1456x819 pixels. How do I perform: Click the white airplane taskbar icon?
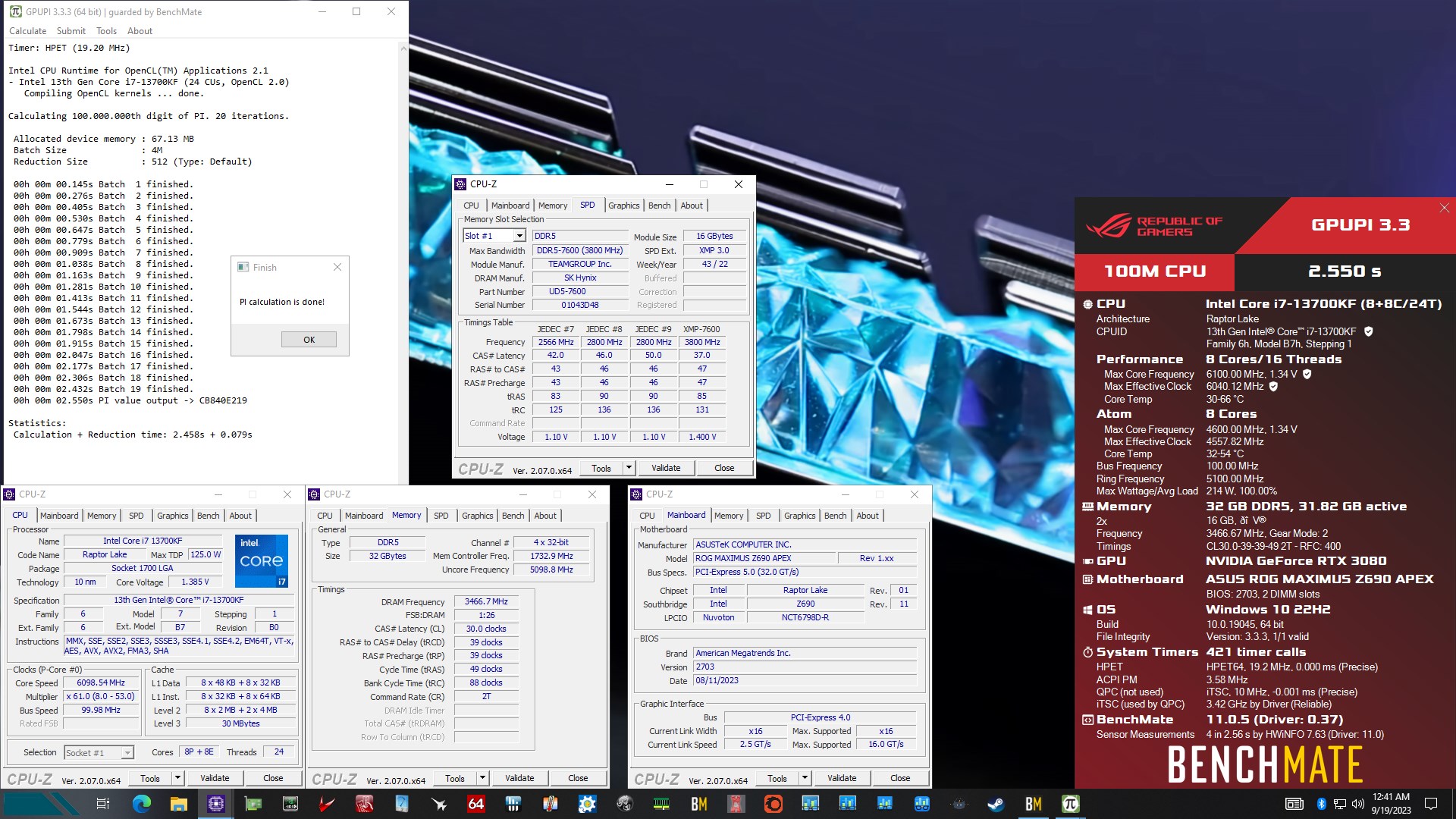point(438,804)
